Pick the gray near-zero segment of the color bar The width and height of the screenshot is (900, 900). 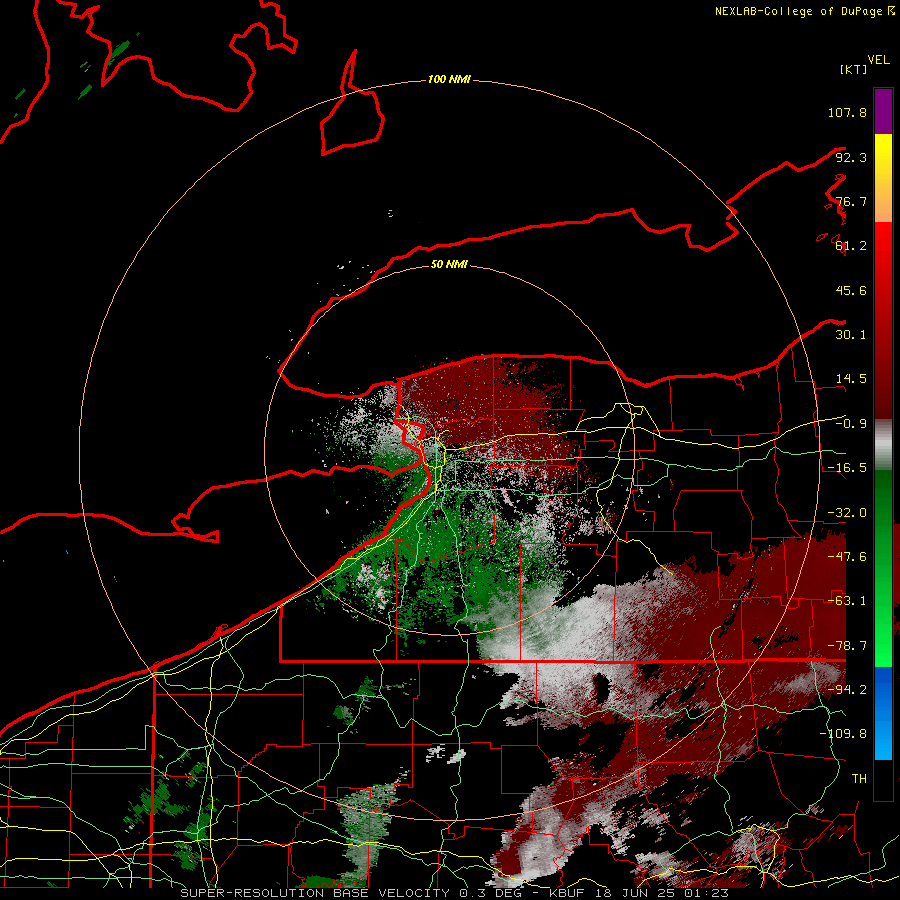(883, 444)
